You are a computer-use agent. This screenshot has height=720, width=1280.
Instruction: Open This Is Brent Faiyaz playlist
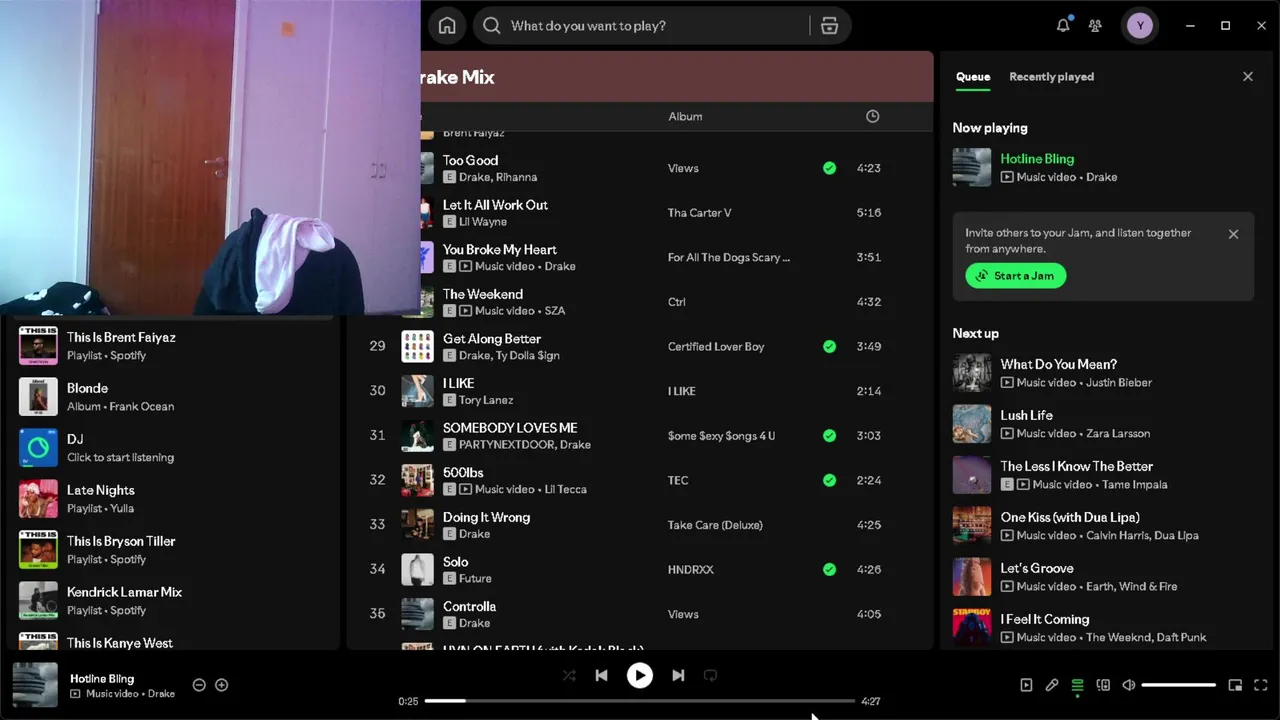(x=172, y=346)
